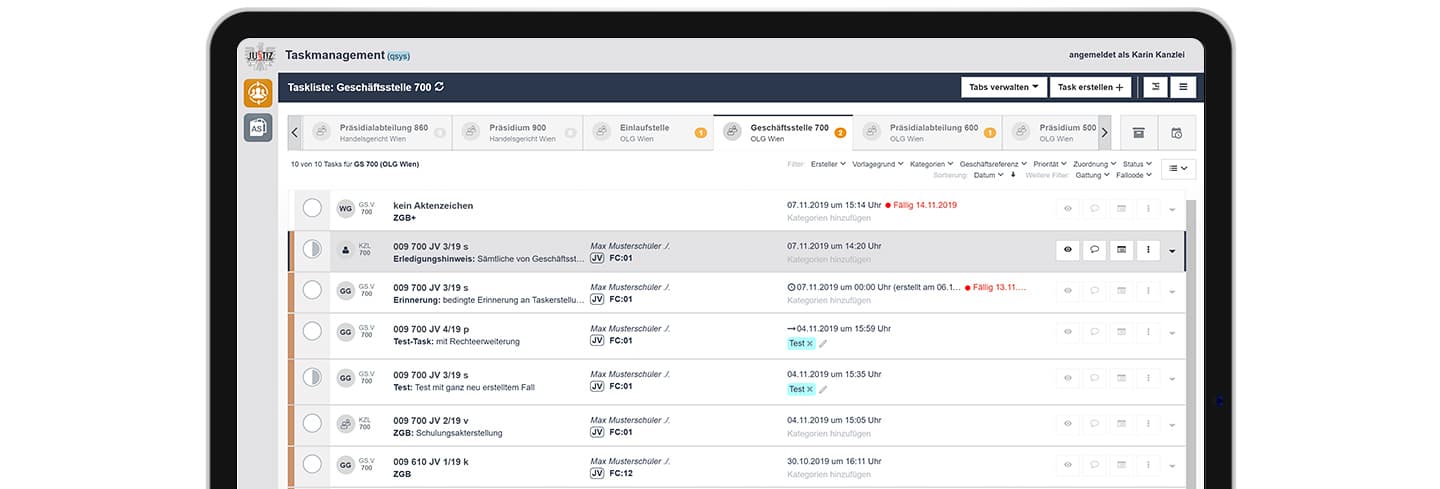Toggle eye visibility in highlighted 14:20 row
Image resolution: width=1440 pixels, height=489 pixels.
1067,250
